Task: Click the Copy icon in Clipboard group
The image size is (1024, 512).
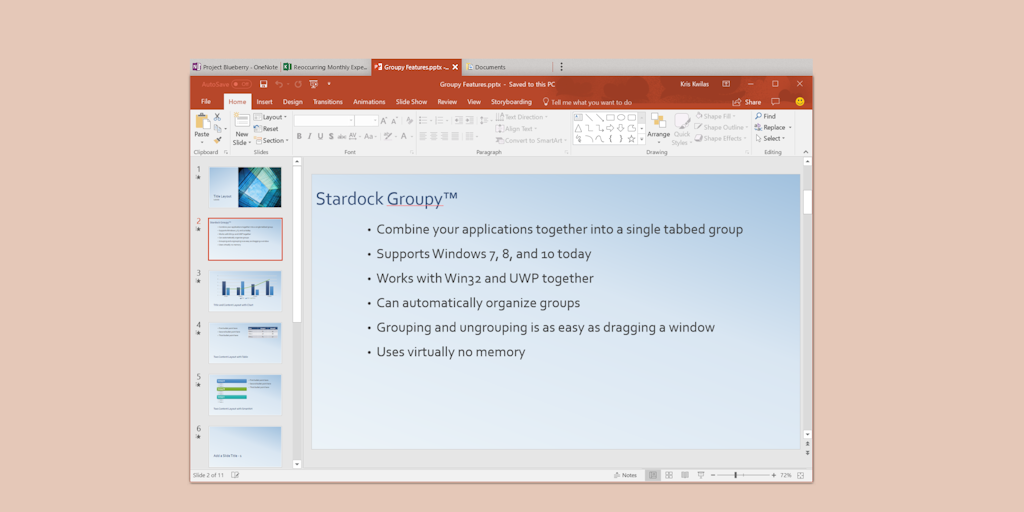Action: click(217, 128)
